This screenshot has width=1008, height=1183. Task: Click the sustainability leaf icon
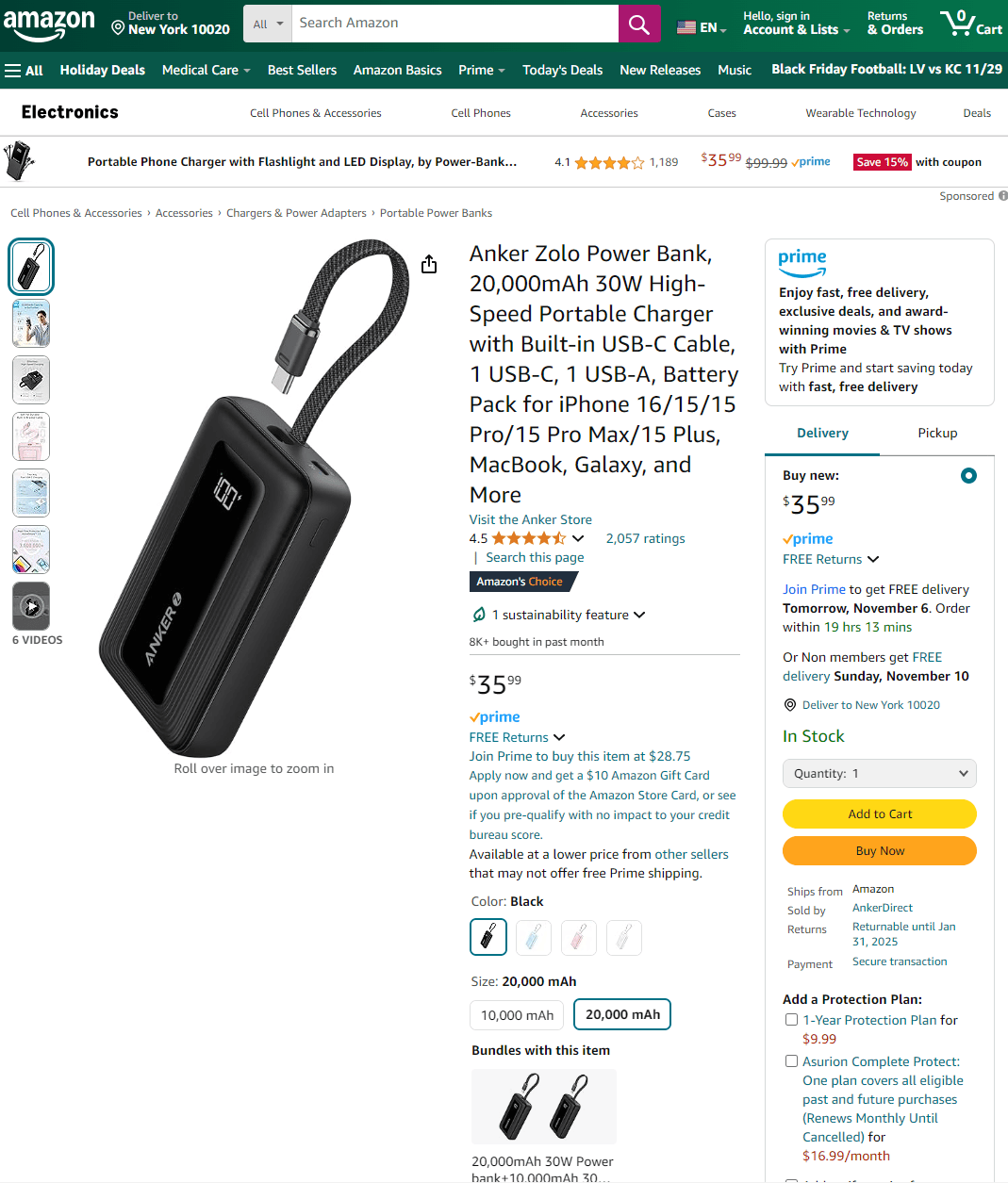(x=479, y=615)
